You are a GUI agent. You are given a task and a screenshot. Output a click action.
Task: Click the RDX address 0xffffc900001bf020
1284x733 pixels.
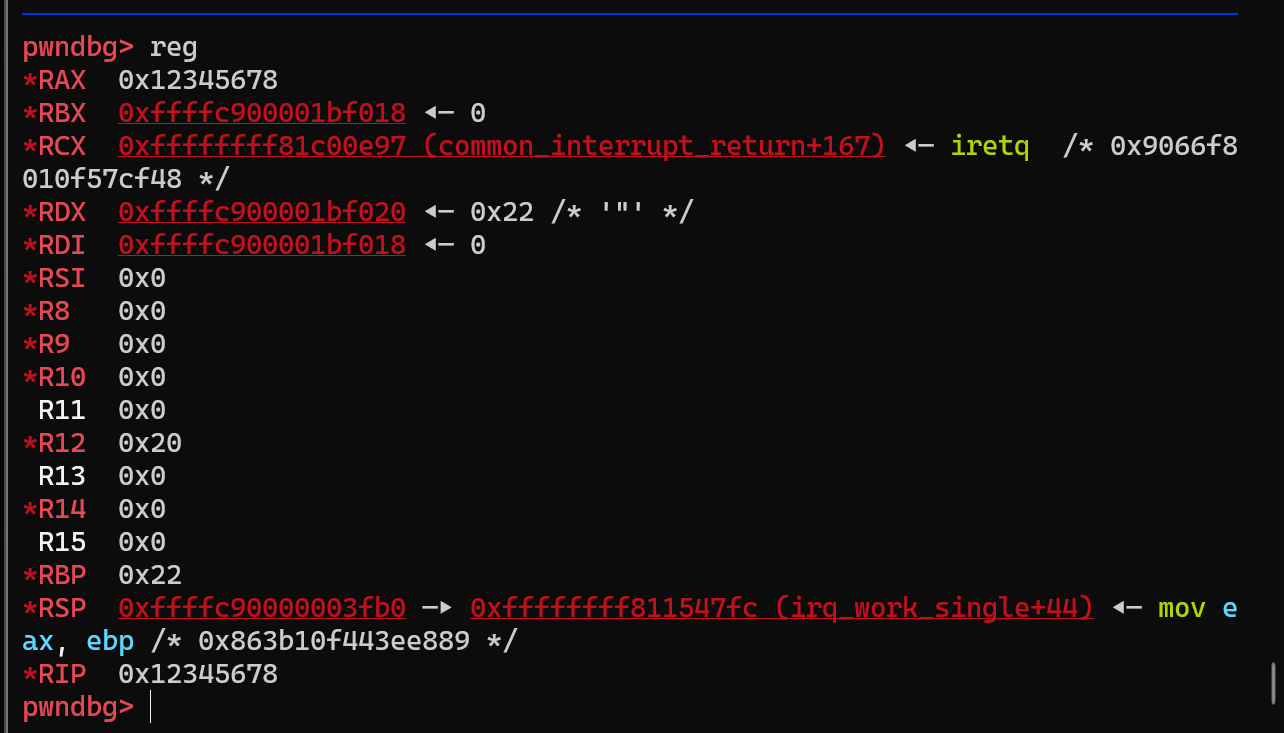262,211
